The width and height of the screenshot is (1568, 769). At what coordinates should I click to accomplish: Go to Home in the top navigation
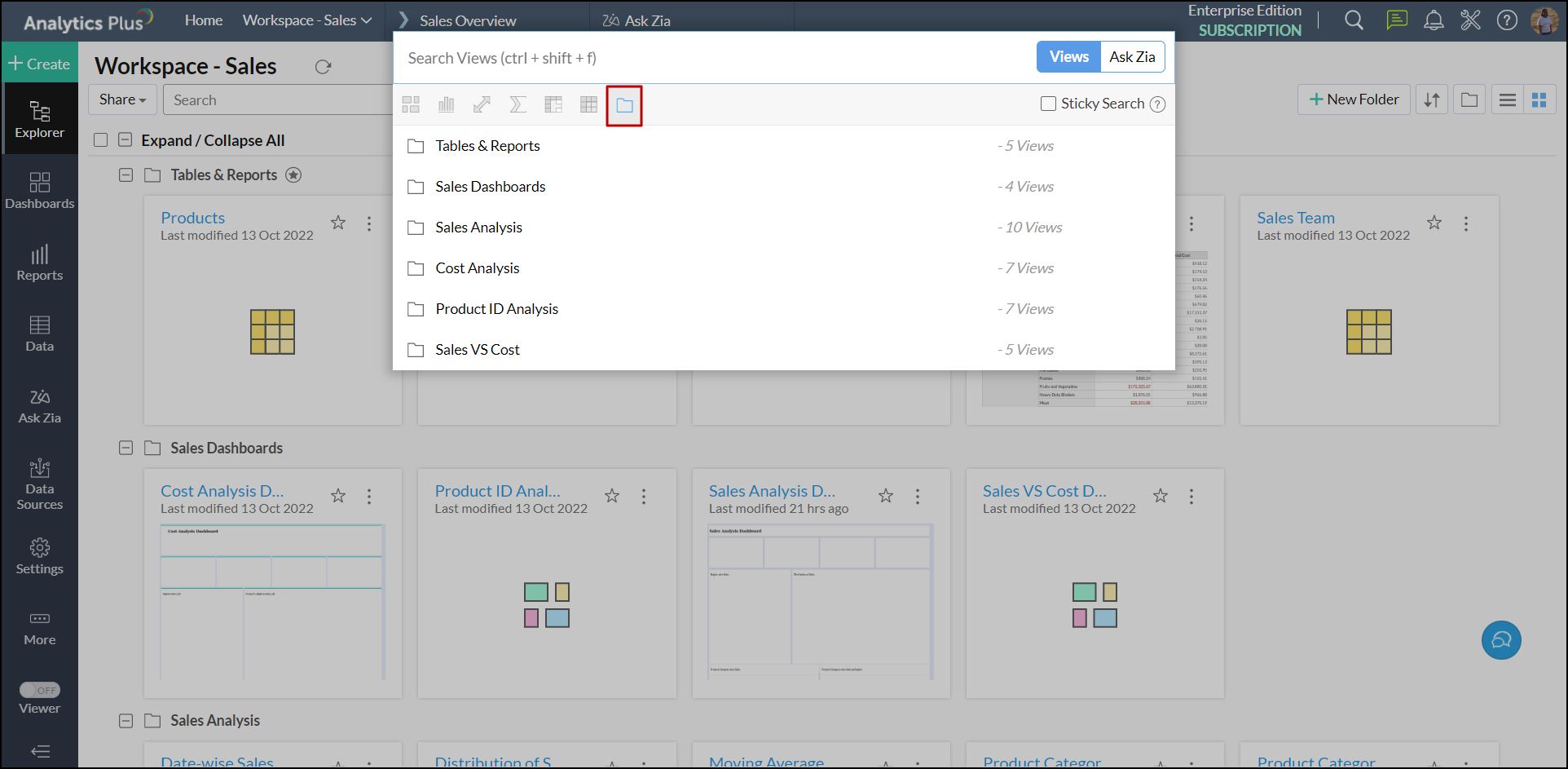(x=204, y=20)
